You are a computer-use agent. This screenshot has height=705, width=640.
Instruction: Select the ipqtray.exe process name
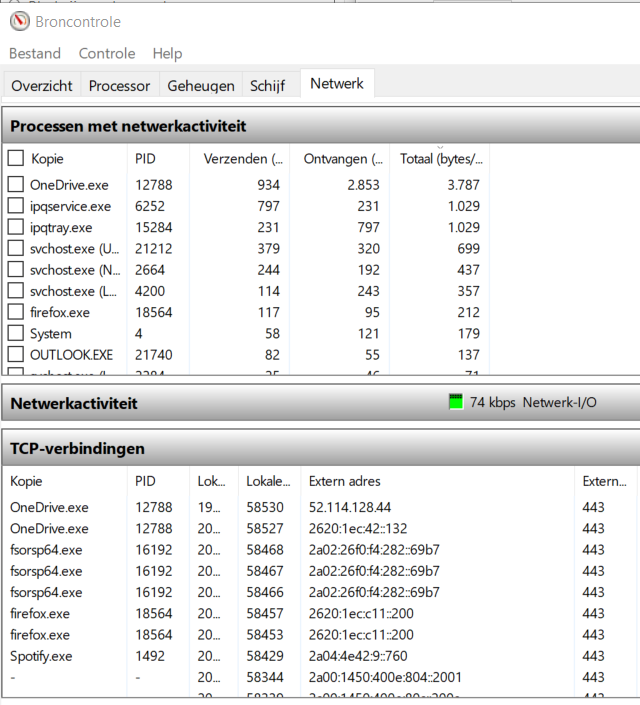click(61, 228)
